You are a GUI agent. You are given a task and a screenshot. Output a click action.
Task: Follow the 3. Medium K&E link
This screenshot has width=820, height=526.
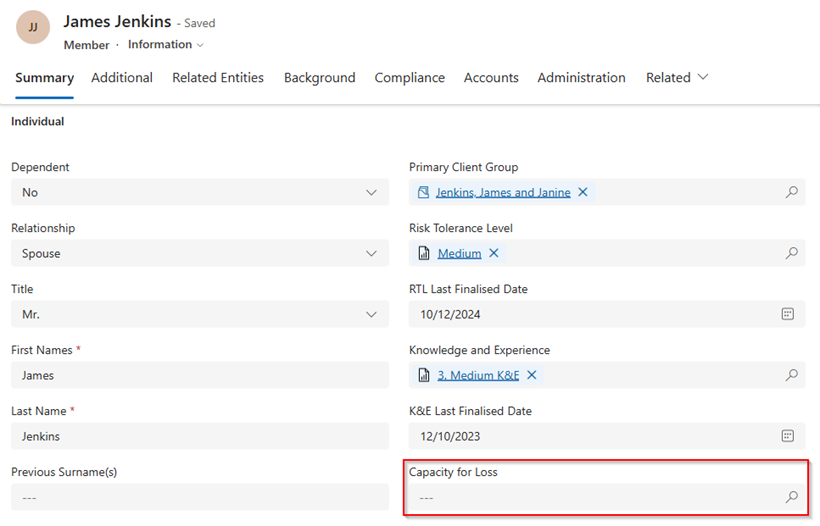pos(478,375)
